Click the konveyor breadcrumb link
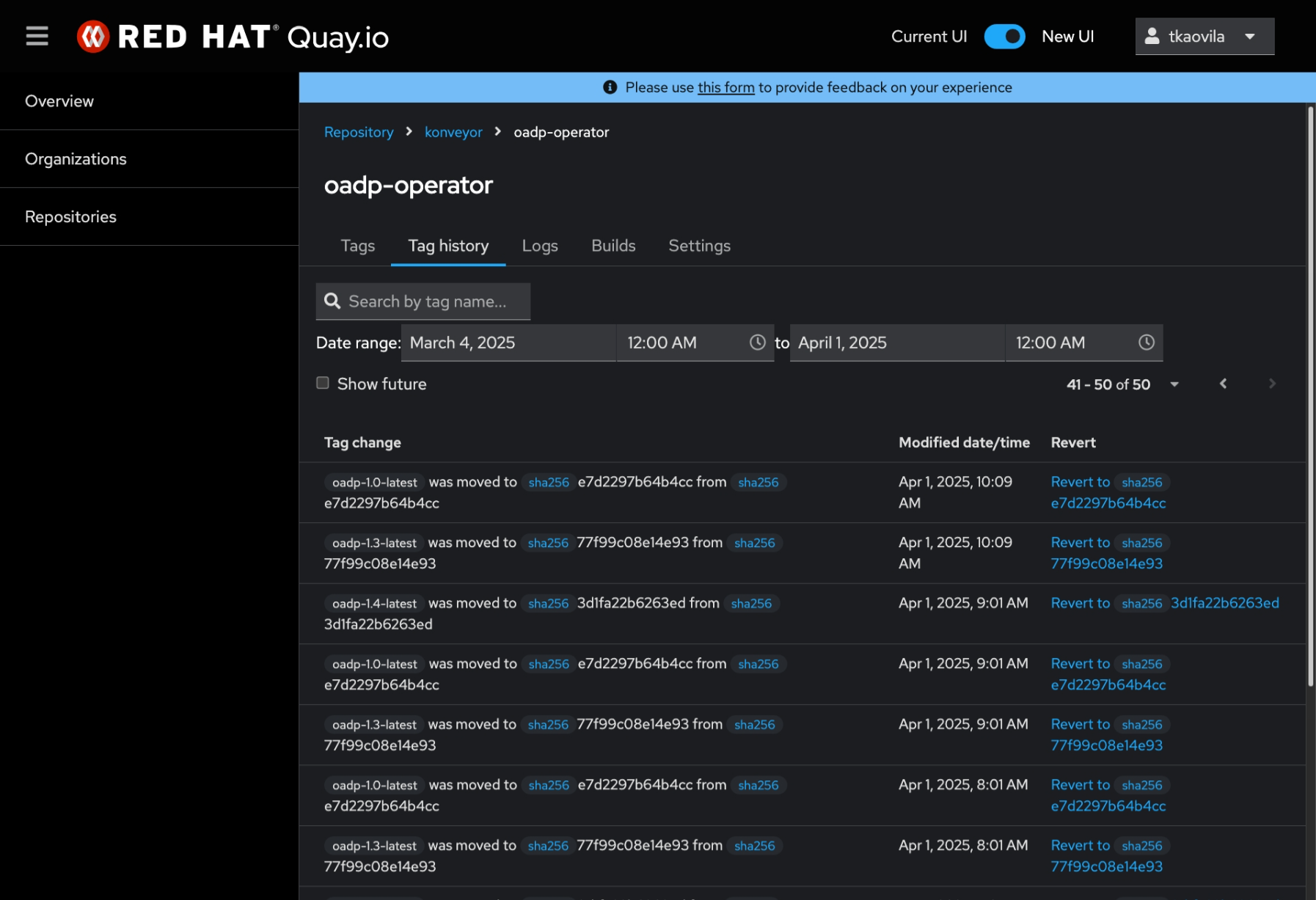1316x900 pixels. pos(453,132)
